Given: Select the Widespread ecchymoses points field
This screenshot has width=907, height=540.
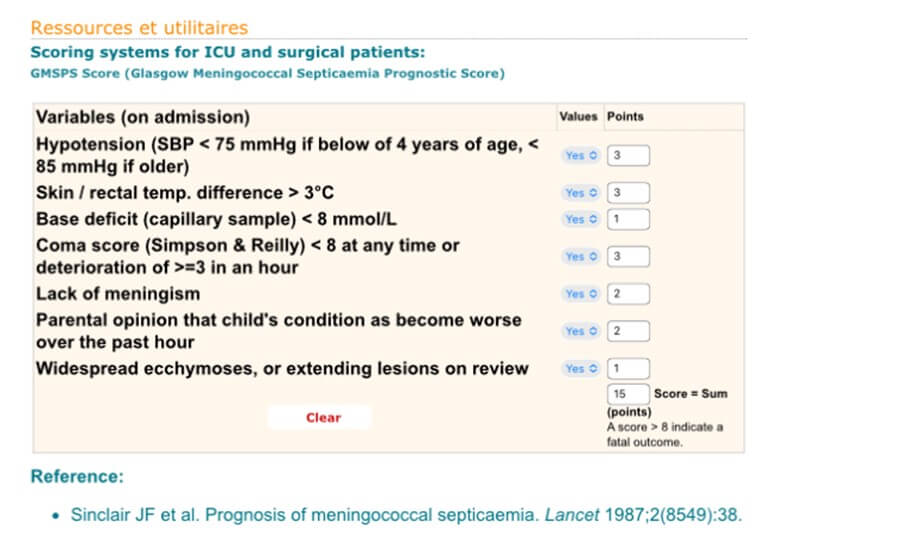Looking at the screenshot, I should tap(628, 369).
